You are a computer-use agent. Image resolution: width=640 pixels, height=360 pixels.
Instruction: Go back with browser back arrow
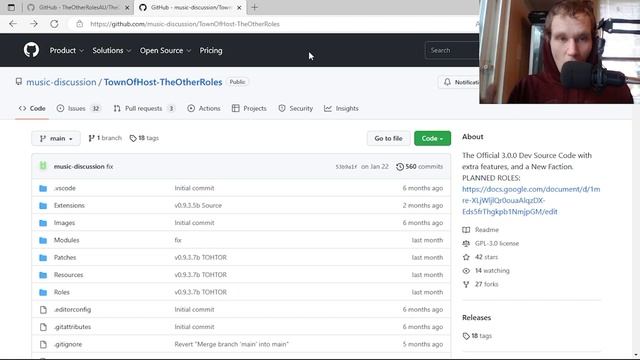pyautogui.click(x=13, y=24)
